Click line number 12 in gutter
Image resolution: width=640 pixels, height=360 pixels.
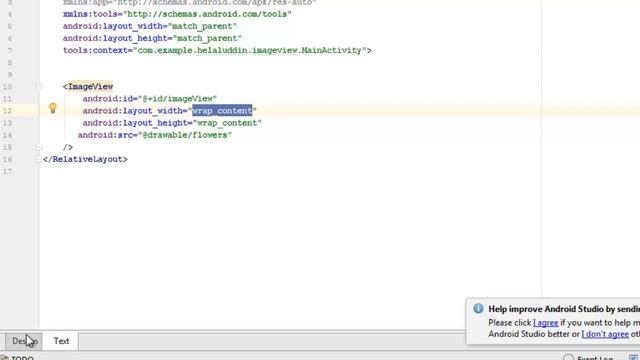tap(7, 111)
